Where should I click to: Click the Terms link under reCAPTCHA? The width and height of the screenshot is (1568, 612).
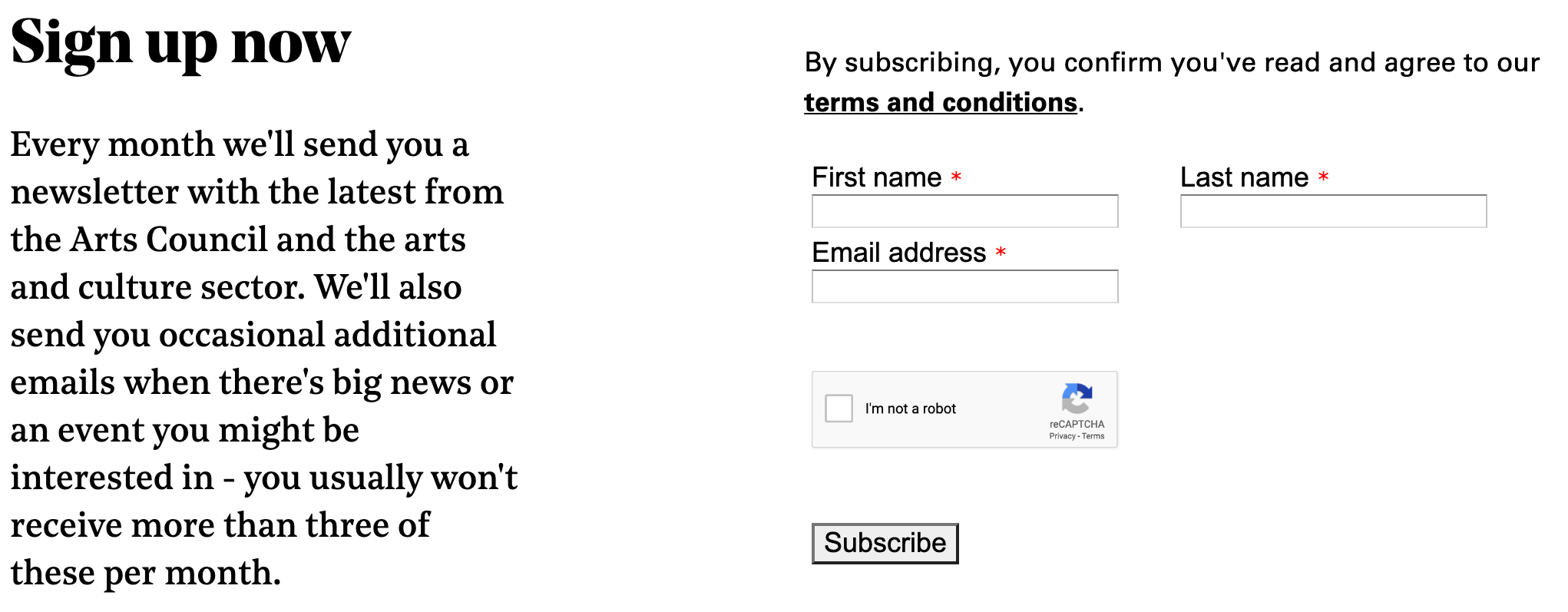[x=1093, y=435]
